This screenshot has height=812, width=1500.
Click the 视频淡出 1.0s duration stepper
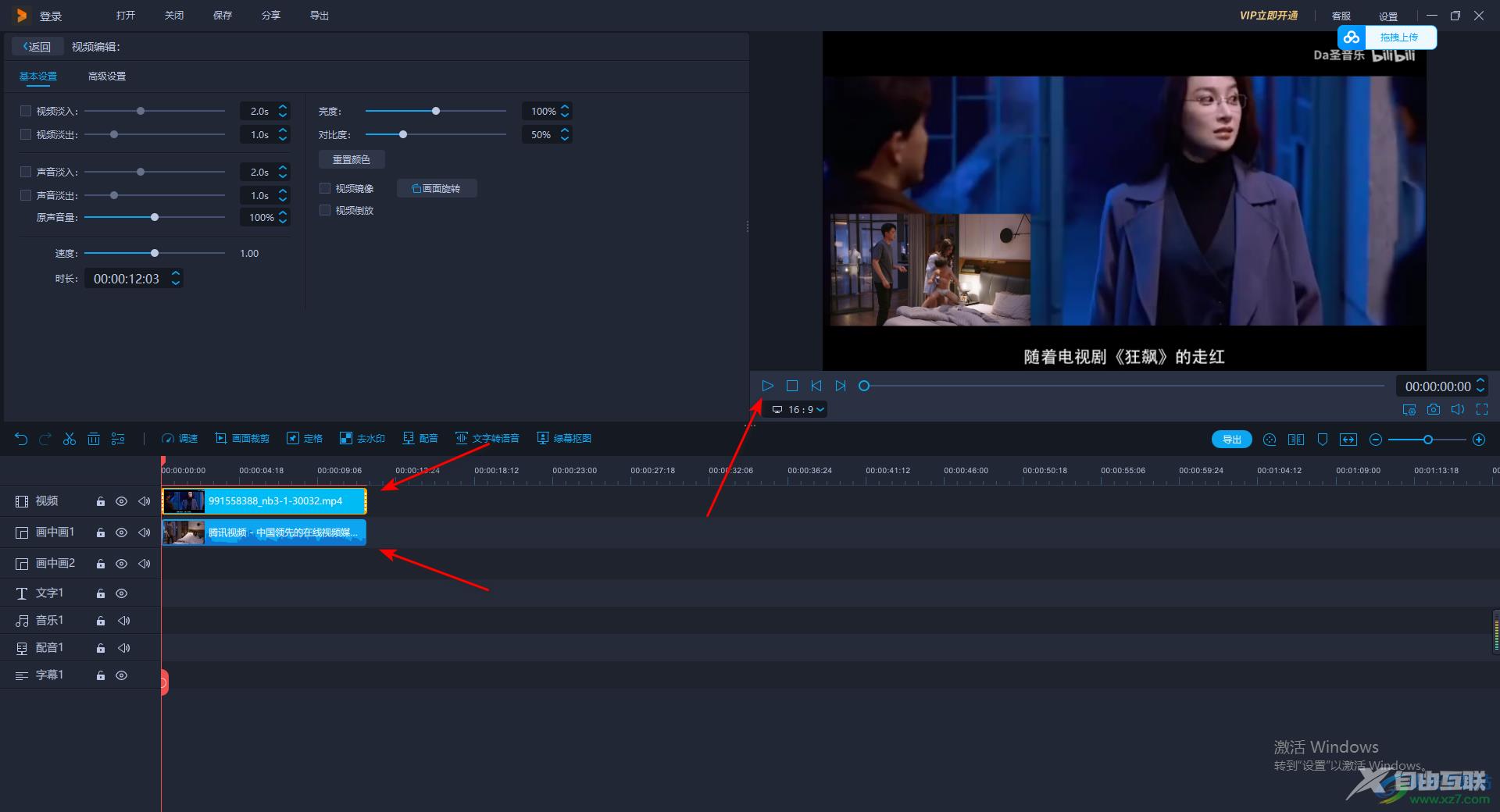[x=283, y=134]
